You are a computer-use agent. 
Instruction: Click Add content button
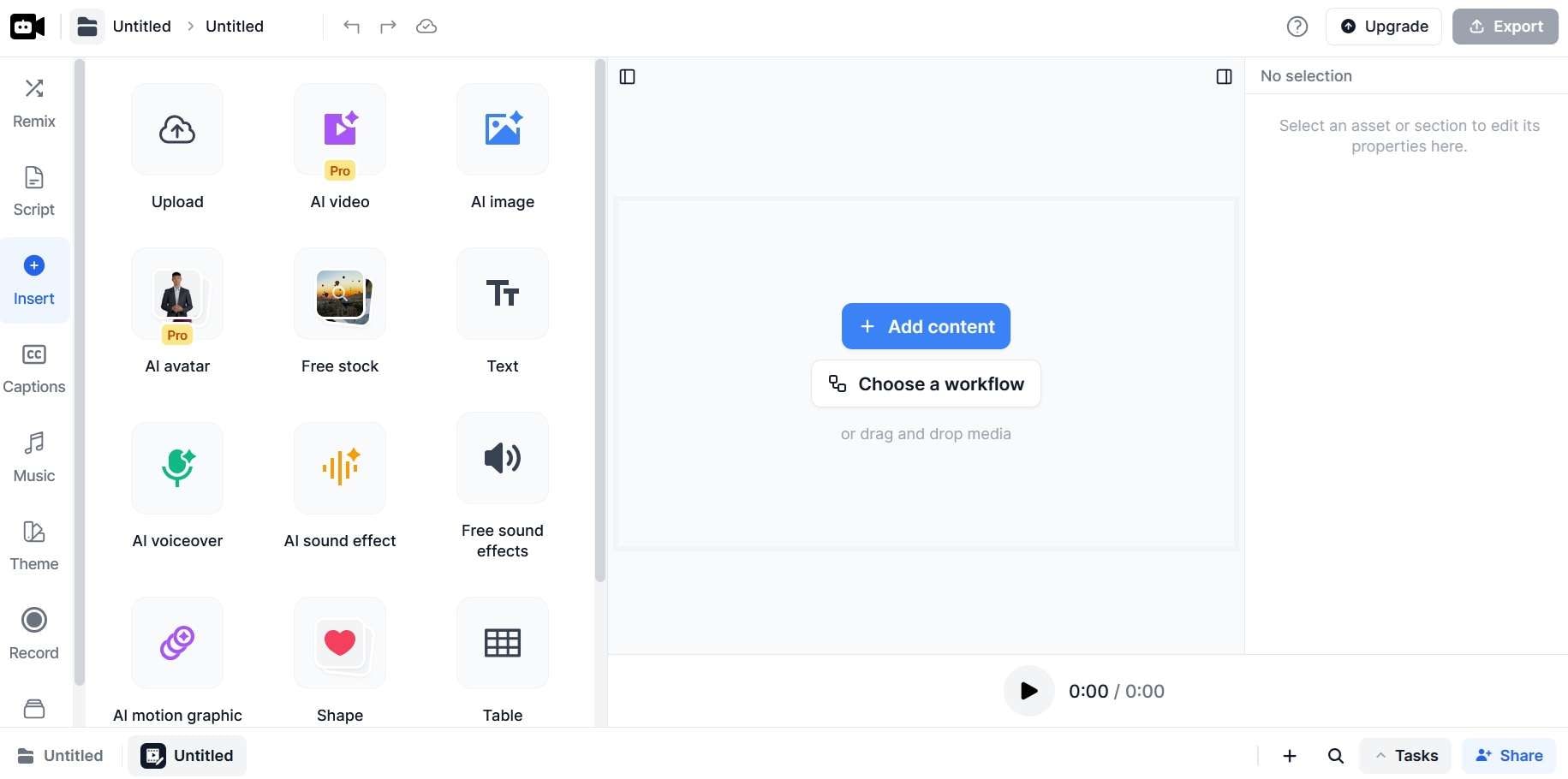pos(926,326)
